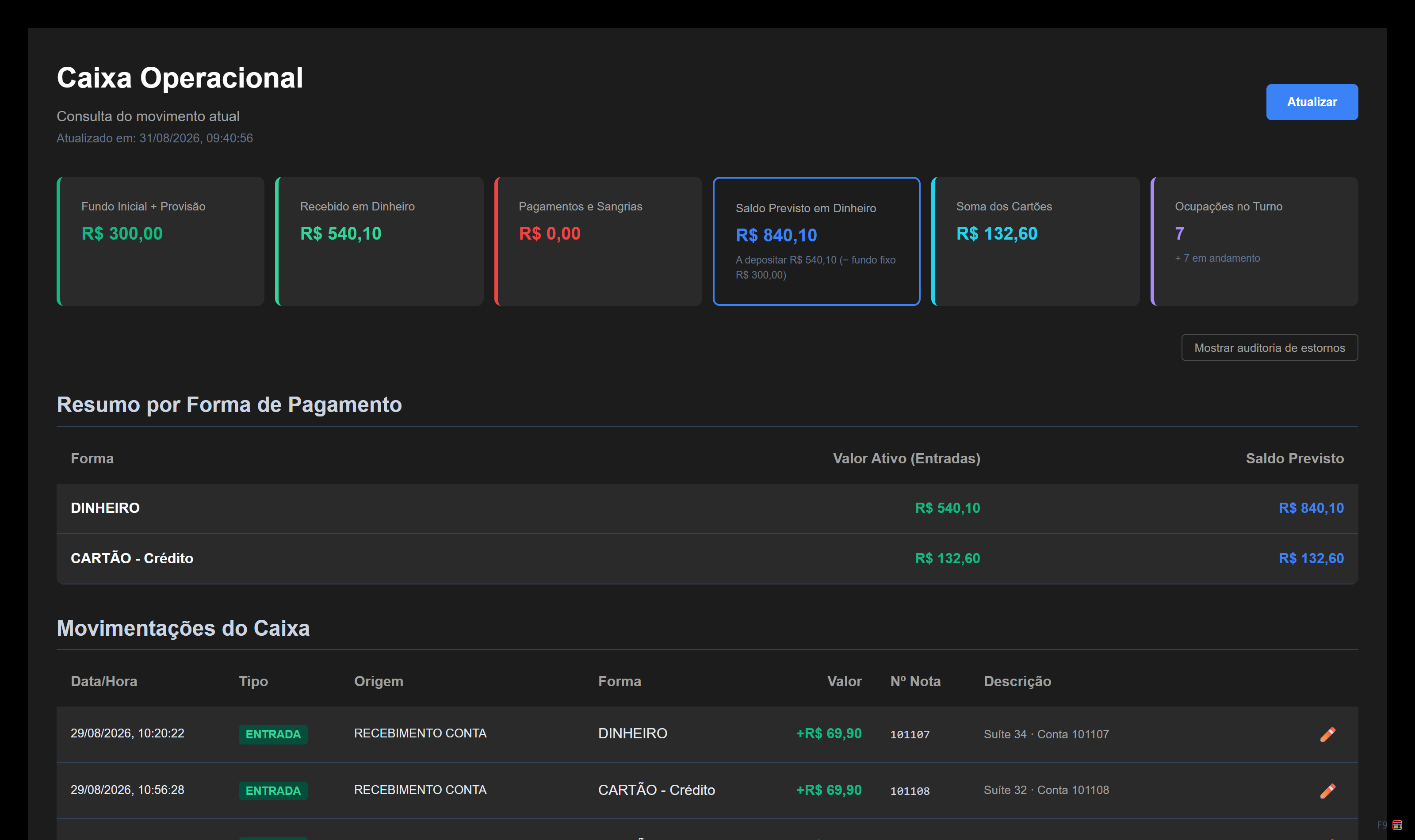The image size is (1415, 840).
Task: Click the small F9 shortcut icon
Action: tap(1397, 825)
